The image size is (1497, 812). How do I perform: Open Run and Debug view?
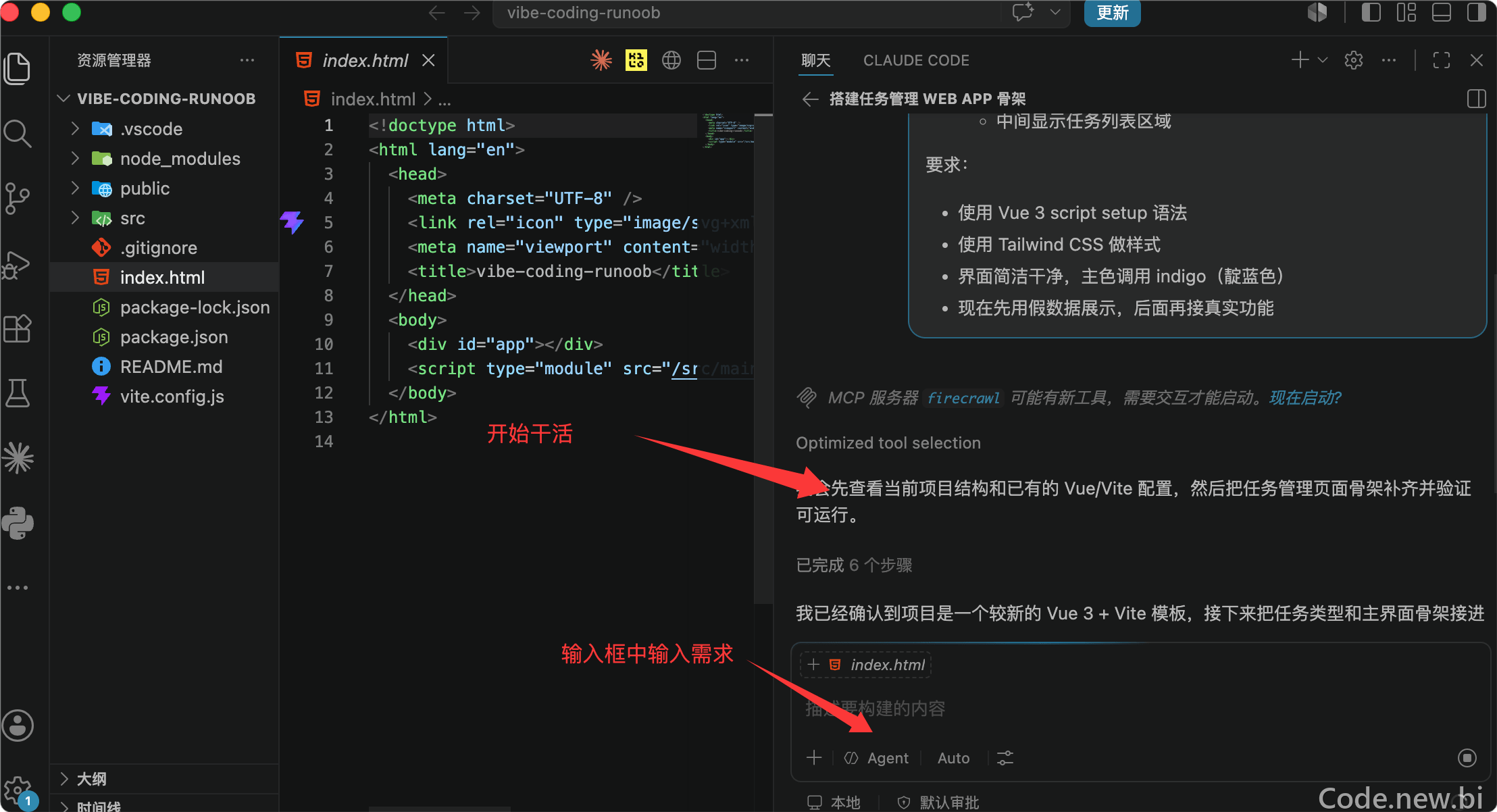18,264
